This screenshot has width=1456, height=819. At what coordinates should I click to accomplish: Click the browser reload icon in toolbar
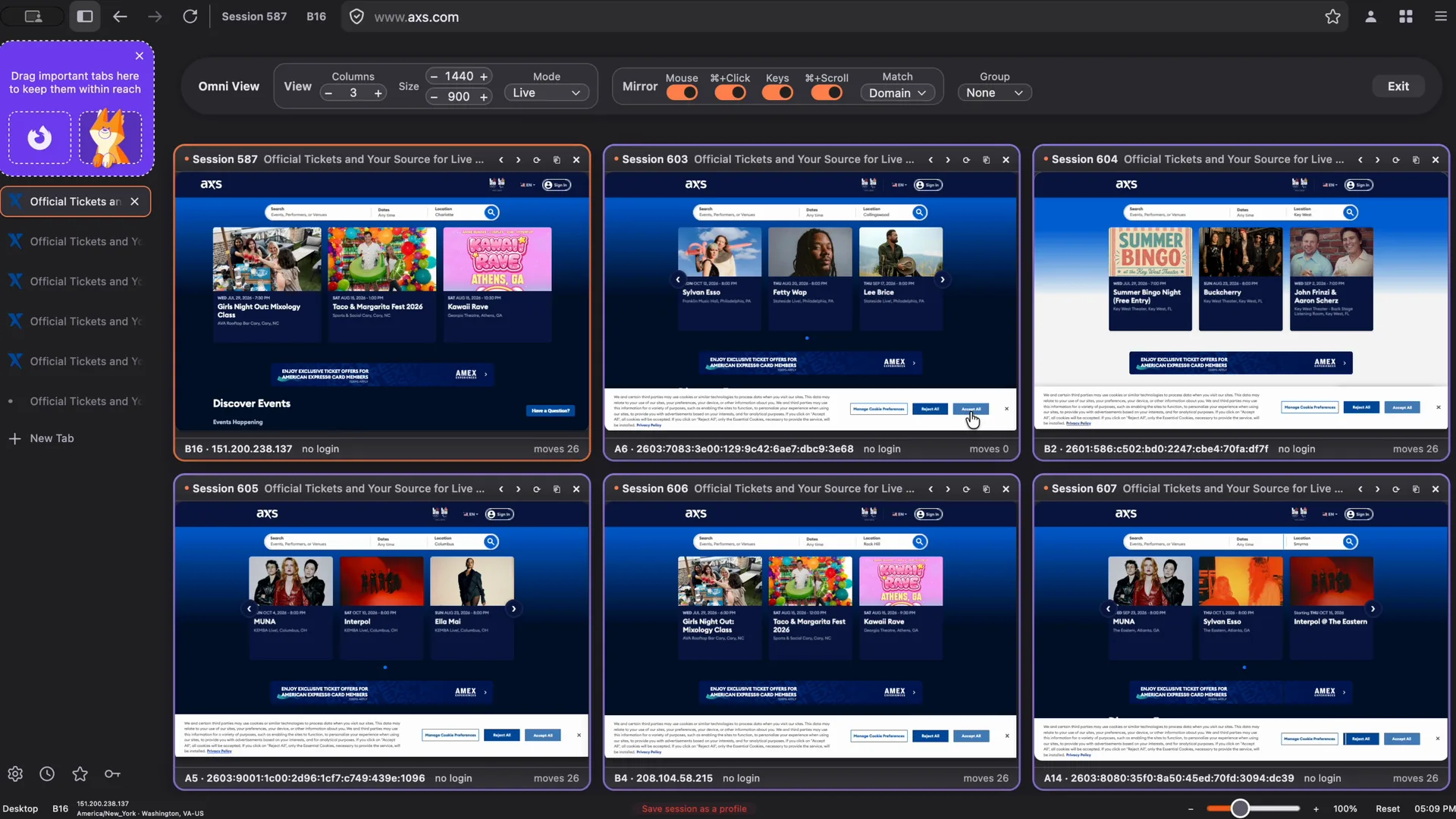coord(190,17)
